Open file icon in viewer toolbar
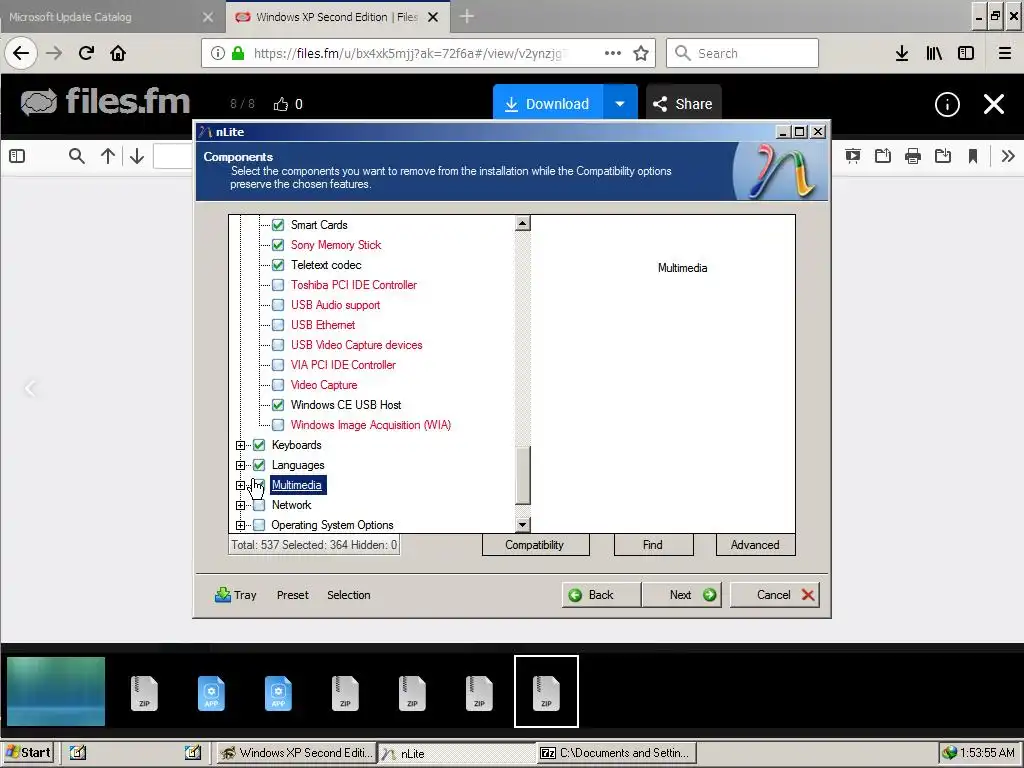Viewport: 1024px width, 768px height. click(882, 156)
